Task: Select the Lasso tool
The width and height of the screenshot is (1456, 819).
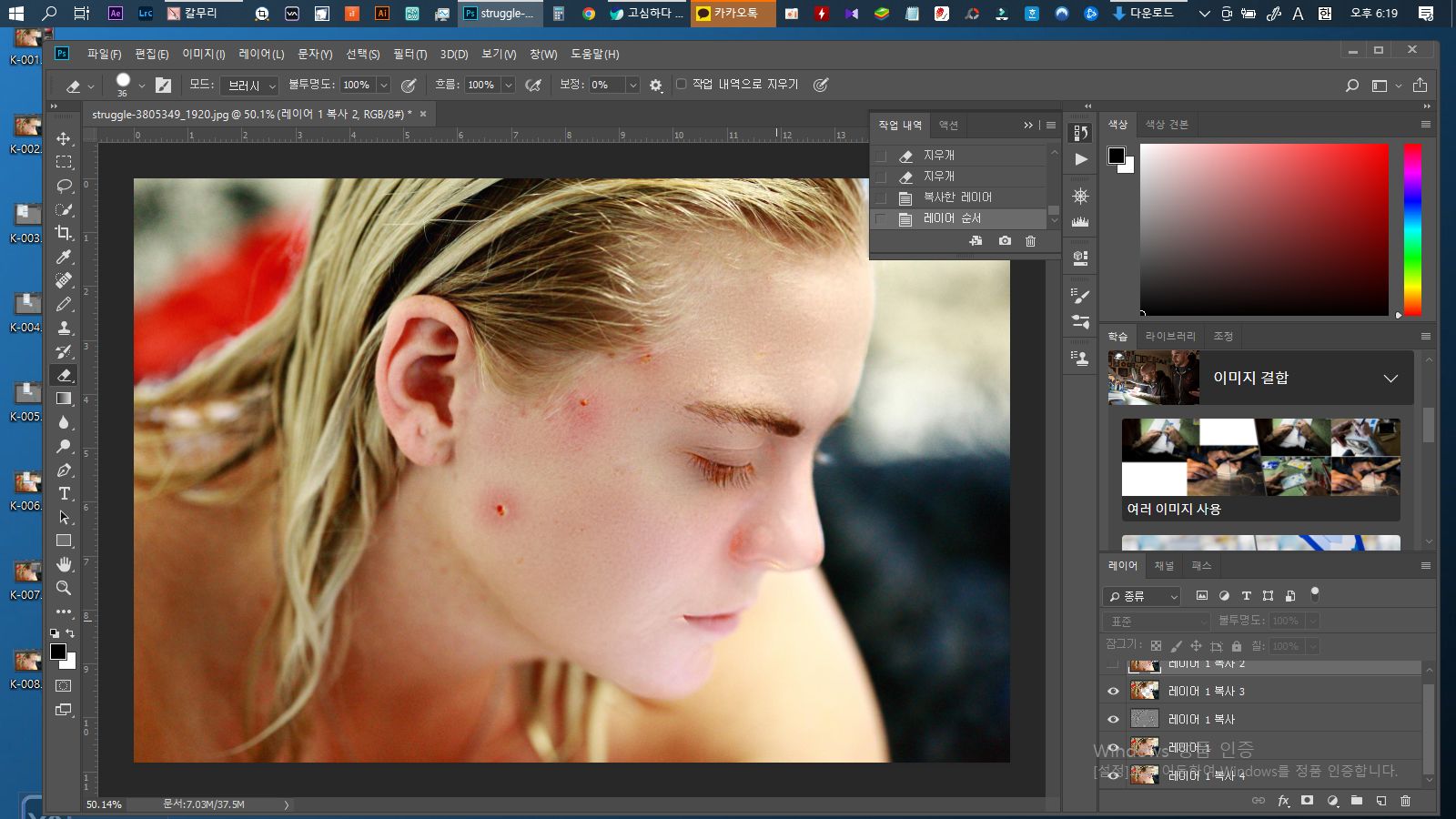Action: click(x=64, y=186)
